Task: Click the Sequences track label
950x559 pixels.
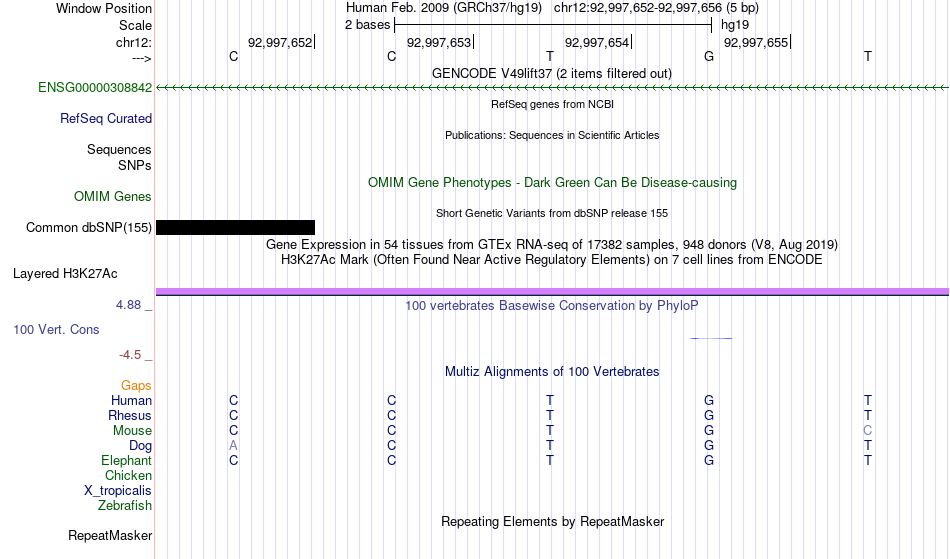Action: click(x=119, y=150)
